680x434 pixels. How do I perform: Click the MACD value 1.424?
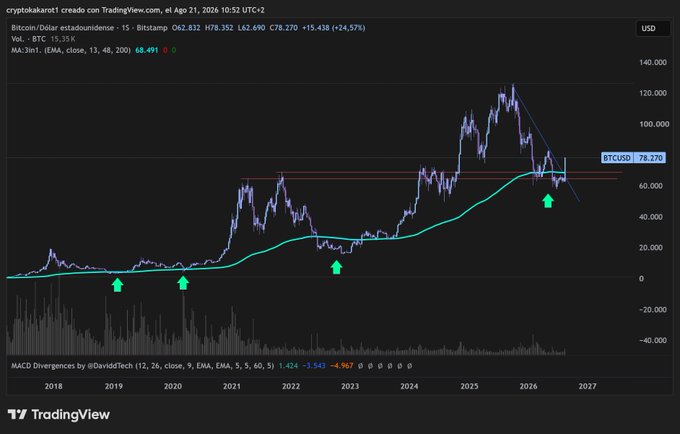288,366
